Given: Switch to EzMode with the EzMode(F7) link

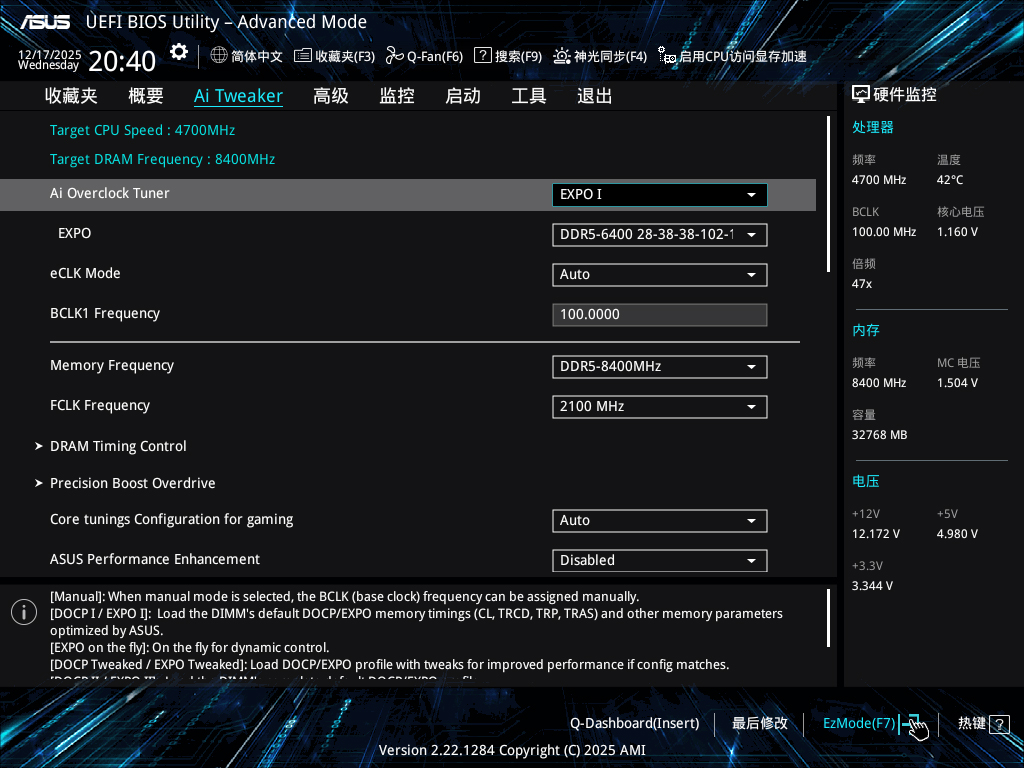Looking at the screenshot, I should point(859,723).
